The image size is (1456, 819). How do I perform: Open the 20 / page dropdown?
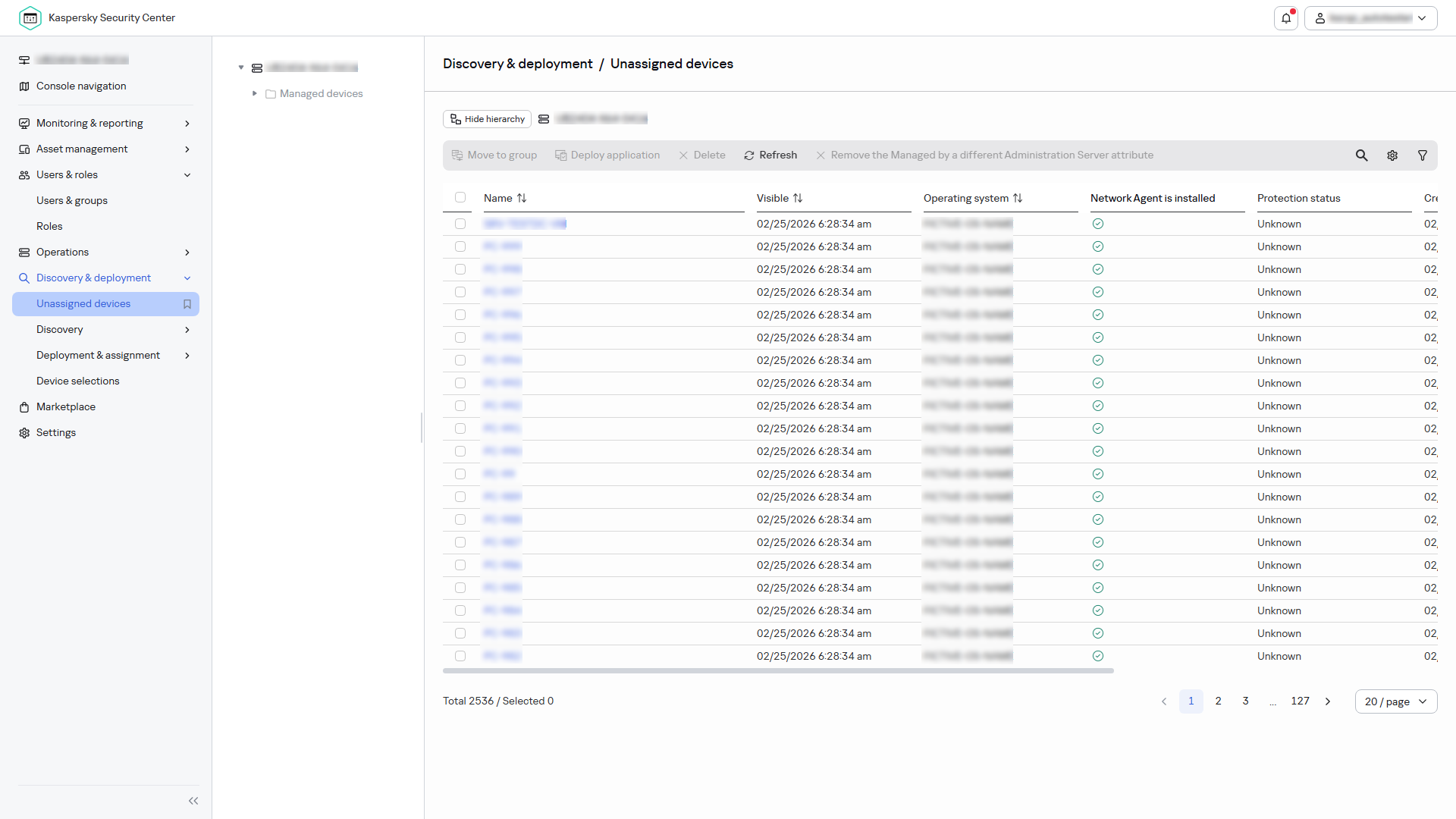1396,701
